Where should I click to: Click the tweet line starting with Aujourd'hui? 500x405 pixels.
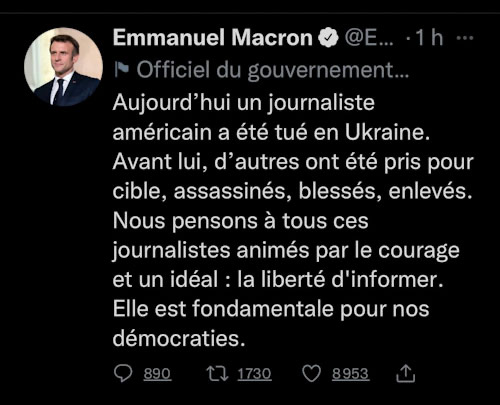(244, 103)
